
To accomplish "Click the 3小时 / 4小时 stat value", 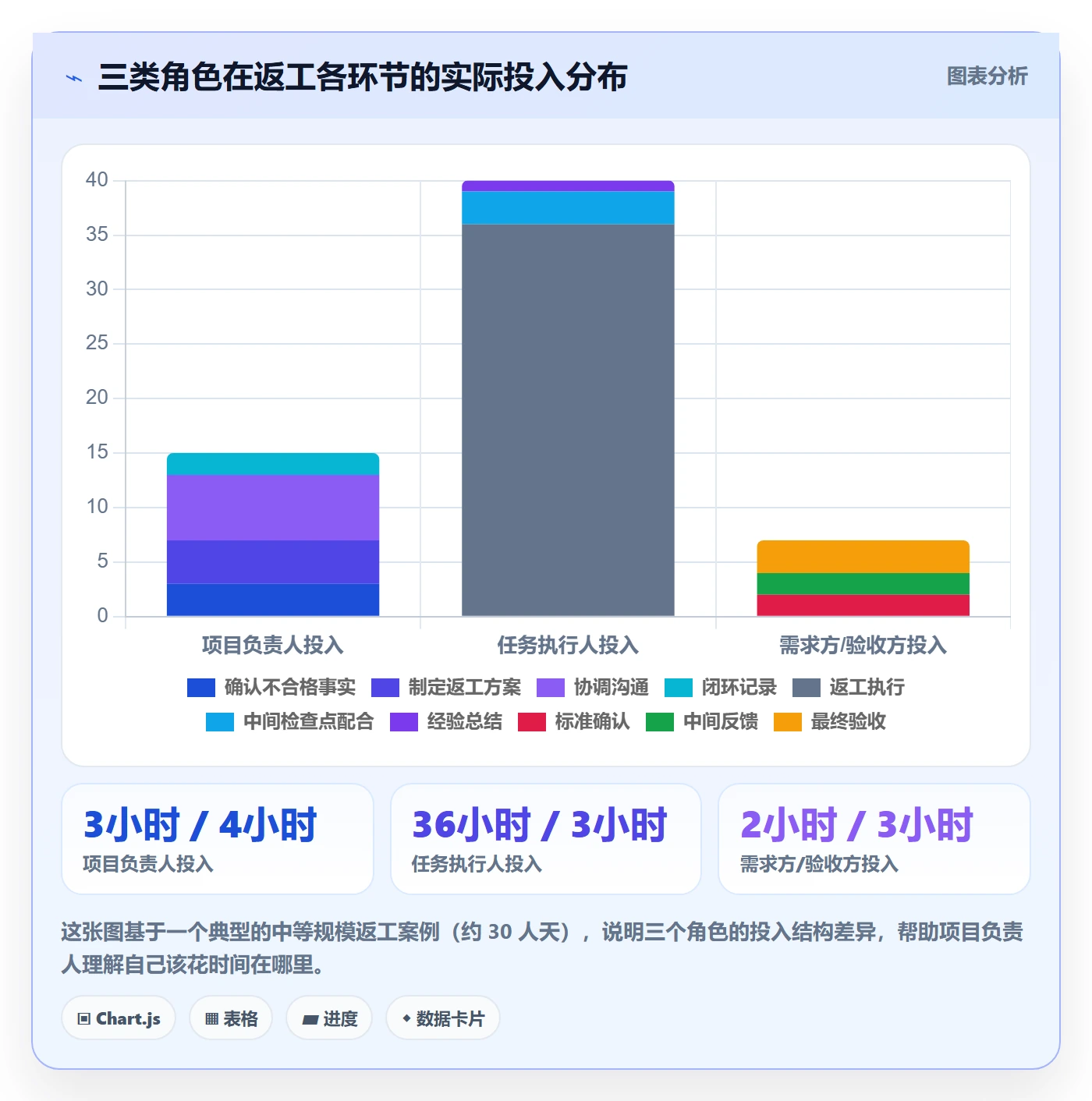I will pos(200,825).
